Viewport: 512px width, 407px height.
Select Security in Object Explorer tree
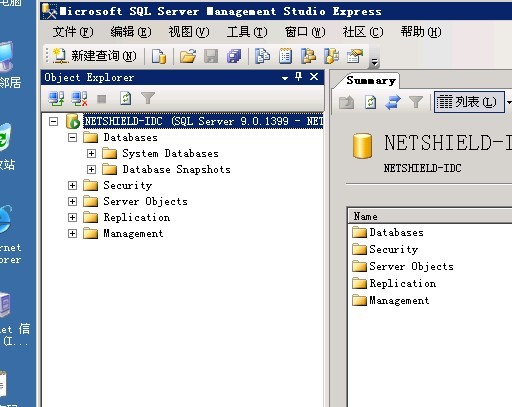[128, 185]
